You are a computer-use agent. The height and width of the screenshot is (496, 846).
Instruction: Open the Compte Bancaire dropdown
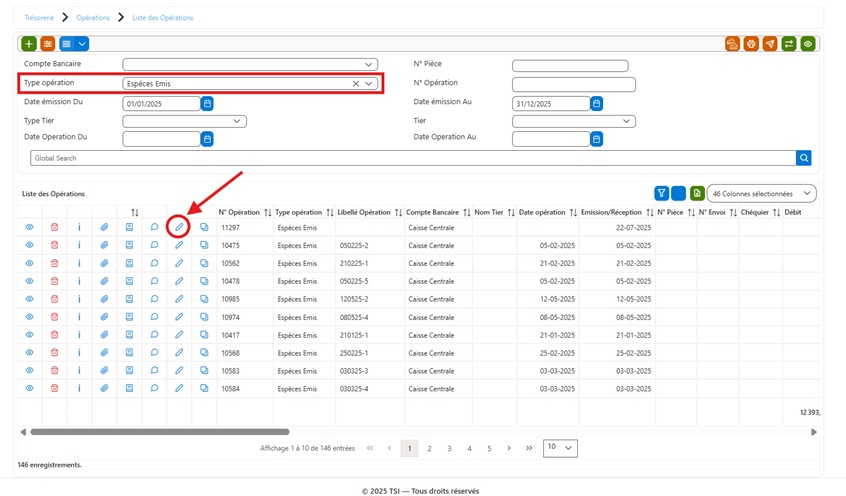[250, 65]
